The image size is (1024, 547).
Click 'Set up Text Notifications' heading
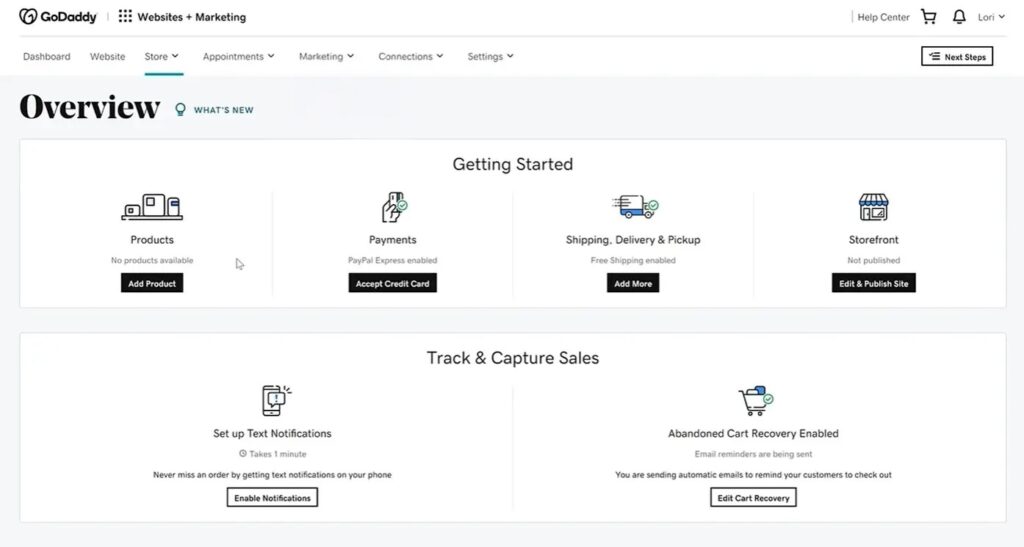tap(272, 433)
